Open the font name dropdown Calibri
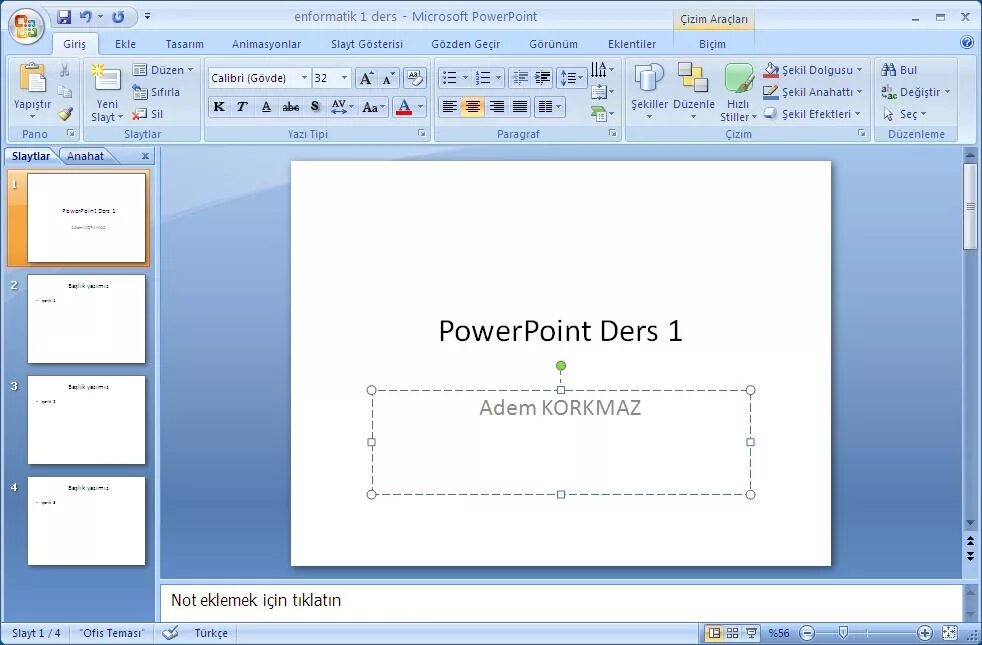982x645 pixels. point(304,78)
